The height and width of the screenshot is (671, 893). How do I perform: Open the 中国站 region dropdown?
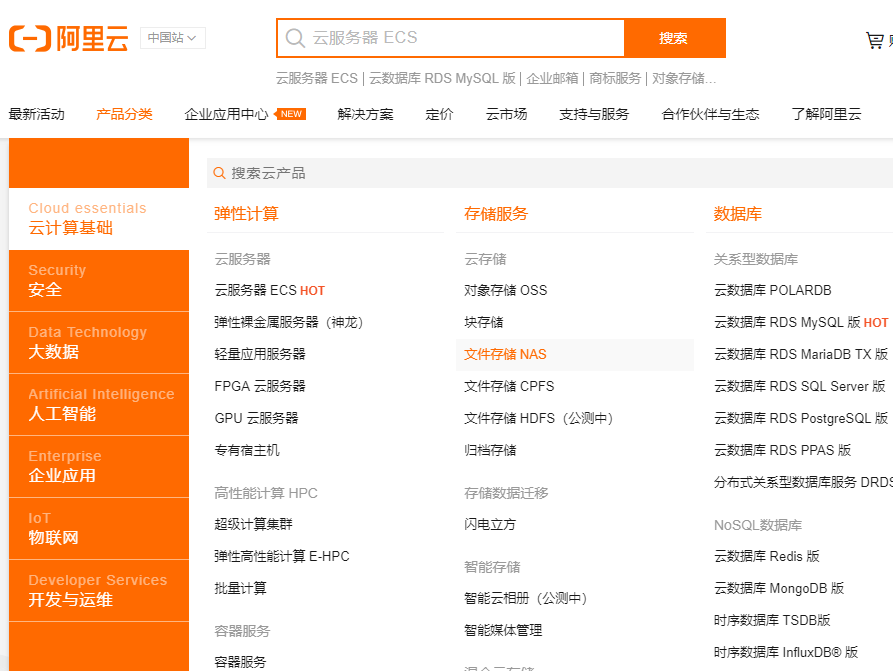pos(173,38)
